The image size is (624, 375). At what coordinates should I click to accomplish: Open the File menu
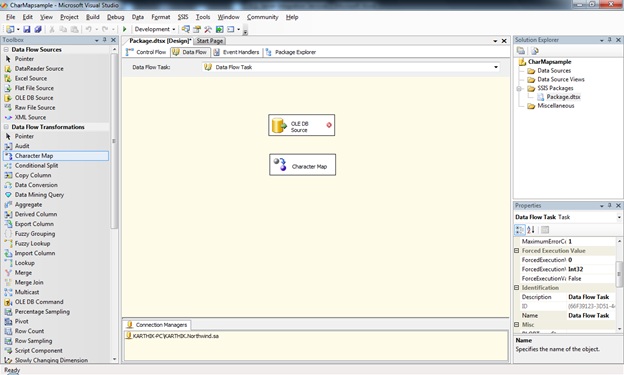11,17
